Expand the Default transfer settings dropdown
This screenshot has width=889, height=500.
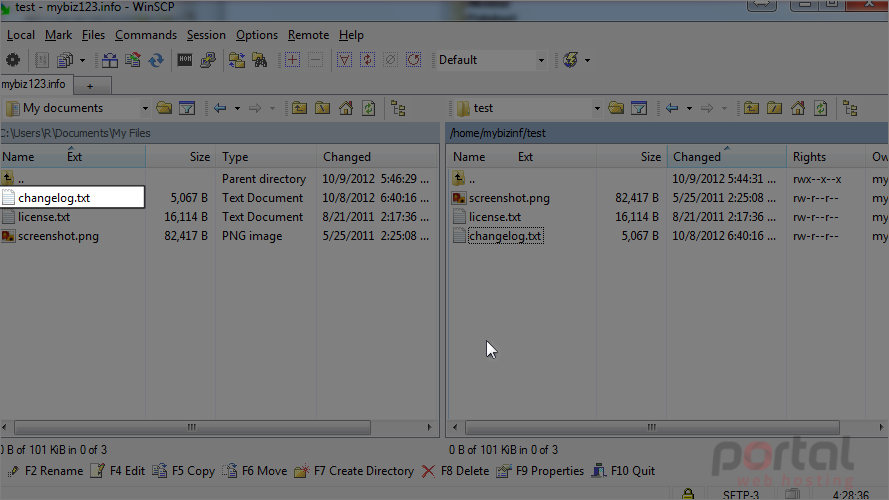(541, 60)
